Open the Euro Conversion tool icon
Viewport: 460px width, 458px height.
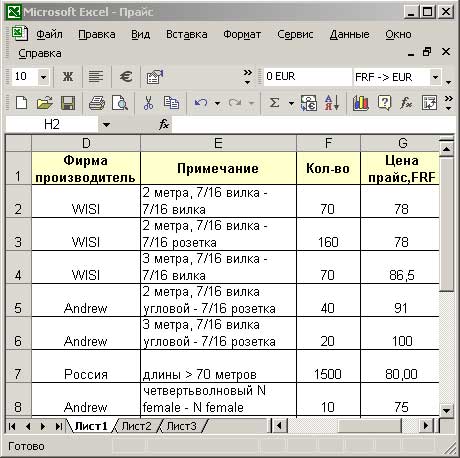309,103
